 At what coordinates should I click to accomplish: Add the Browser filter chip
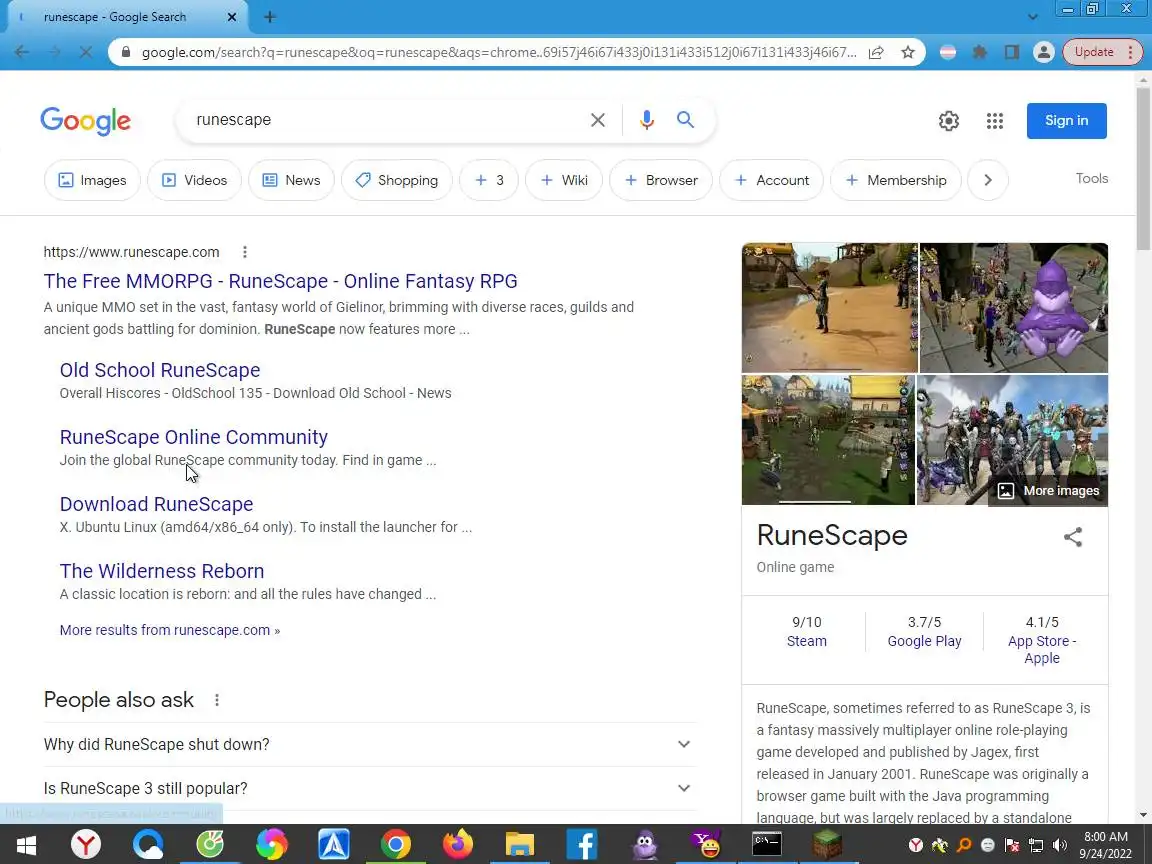click(660, 180)
